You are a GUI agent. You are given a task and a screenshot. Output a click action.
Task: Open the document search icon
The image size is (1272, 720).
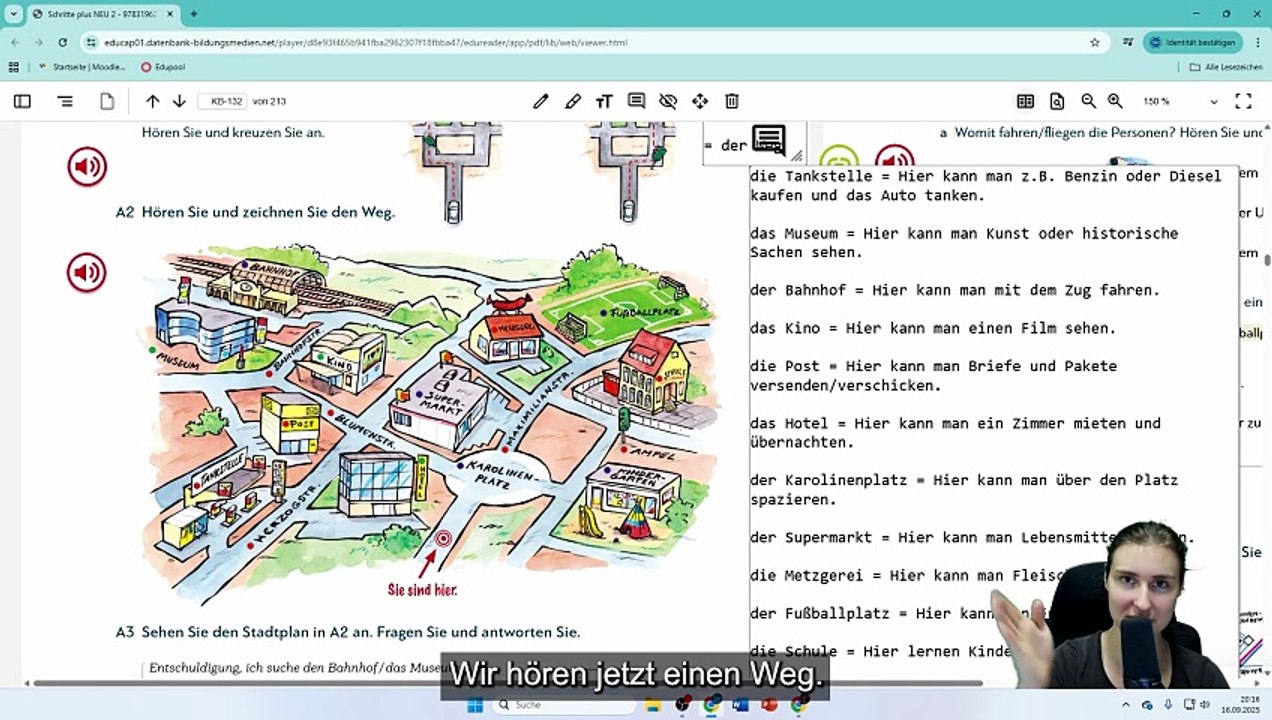click(x=1057, y=101)
